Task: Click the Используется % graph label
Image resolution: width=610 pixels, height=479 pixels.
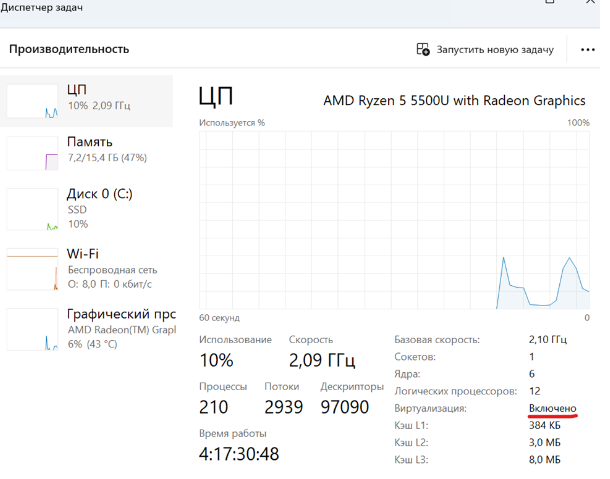Action: pyautogui.click(x=232, y=123)
